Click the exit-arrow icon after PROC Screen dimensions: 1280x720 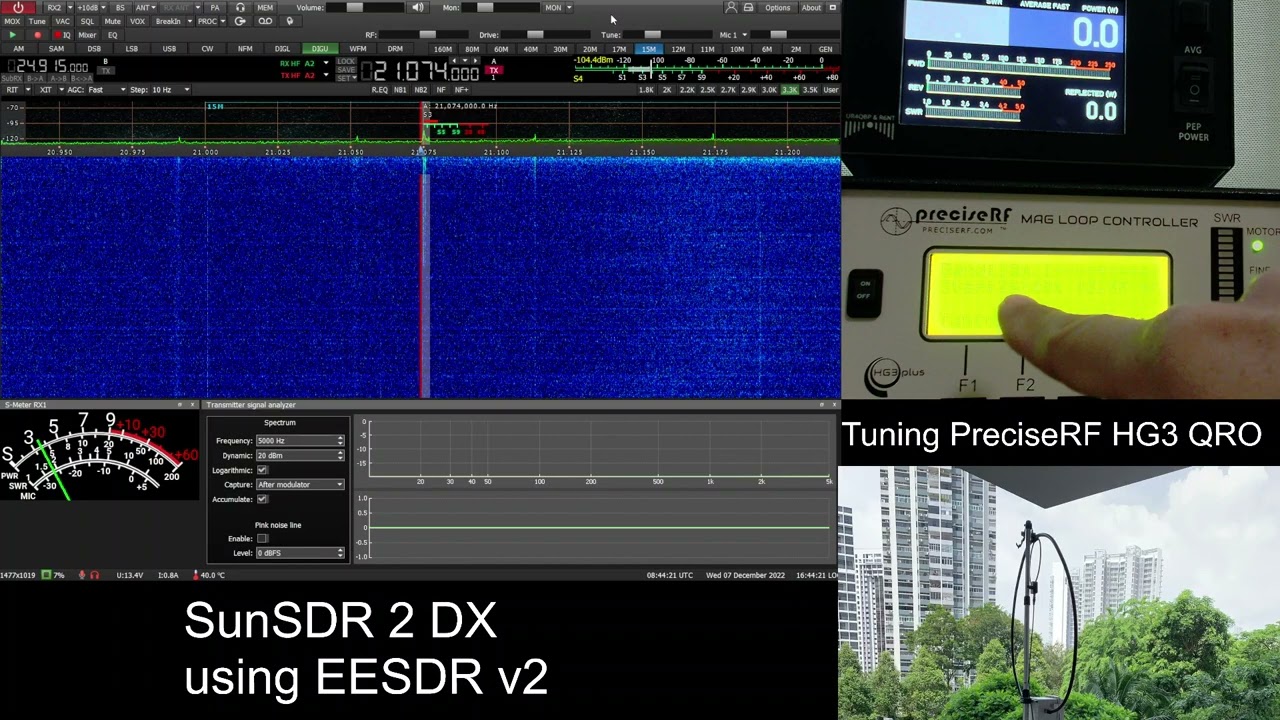pos(240,21)
